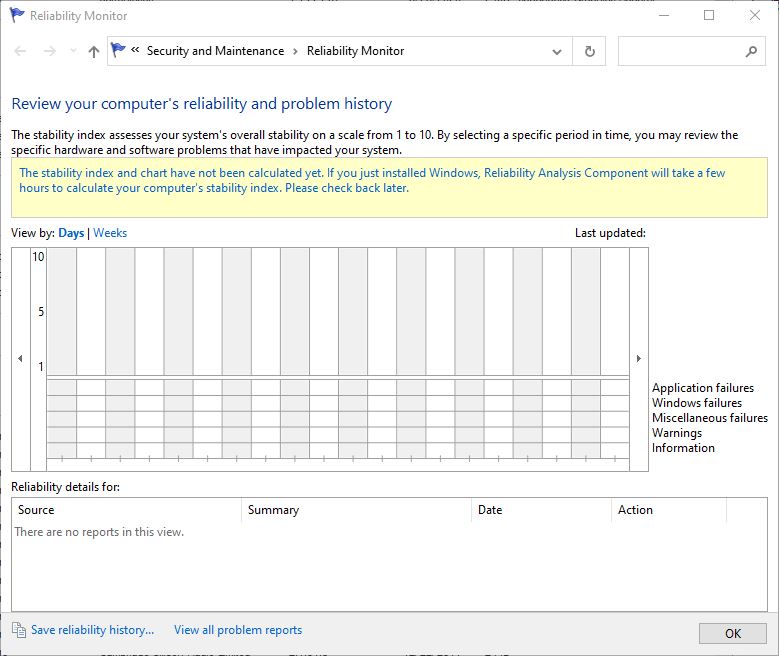
Task: Minimize the Reliability Monitor window
Action: (x=664, y=15)
